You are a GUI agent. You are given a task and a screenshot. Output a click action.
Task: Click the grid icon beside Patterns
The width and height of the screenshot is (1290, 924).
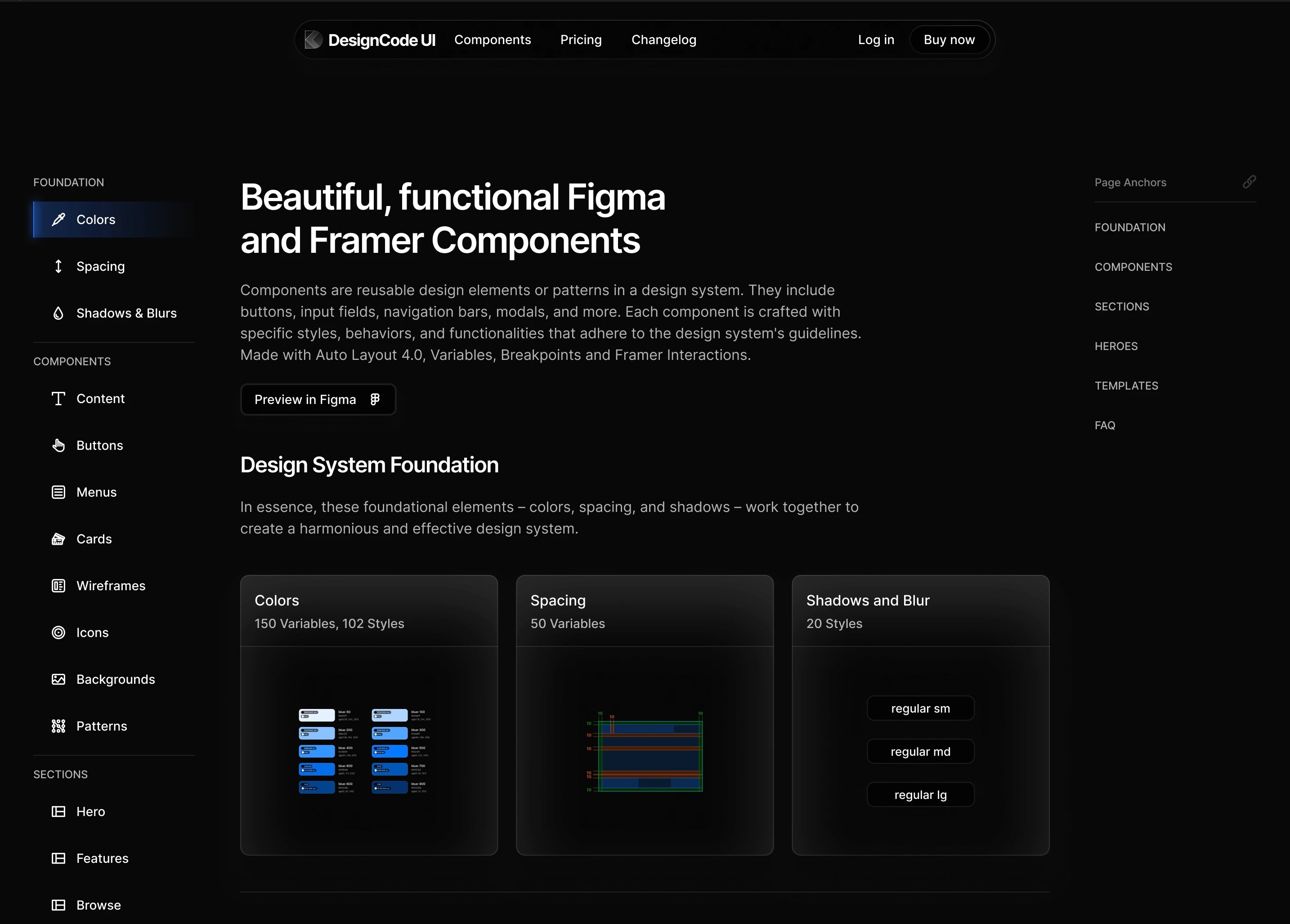pyautogui.click(x=58, y=726)
